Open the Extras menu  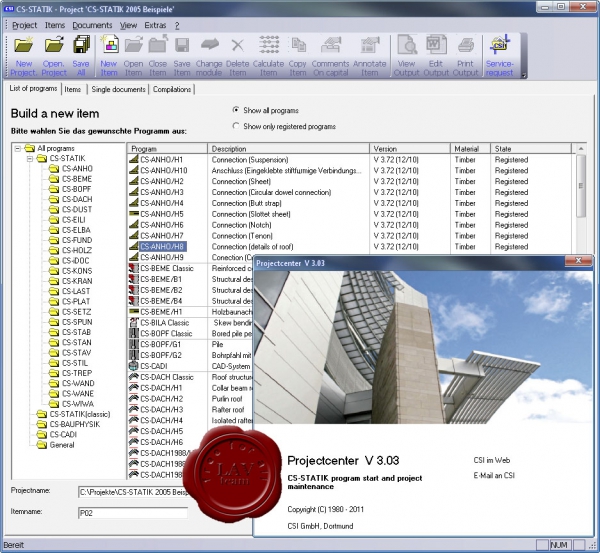(155, 25)
